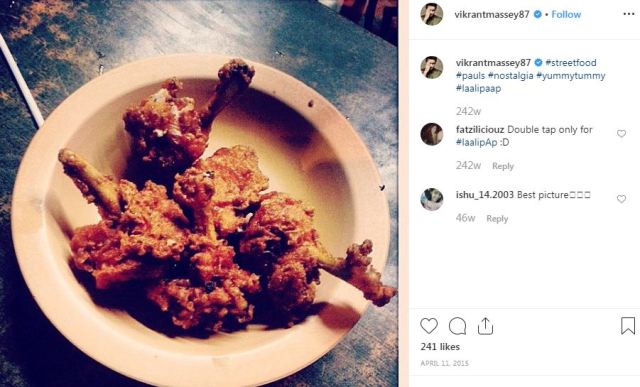
Task: Open fatzilicious profile avatar
Action: tap(432, 134)
